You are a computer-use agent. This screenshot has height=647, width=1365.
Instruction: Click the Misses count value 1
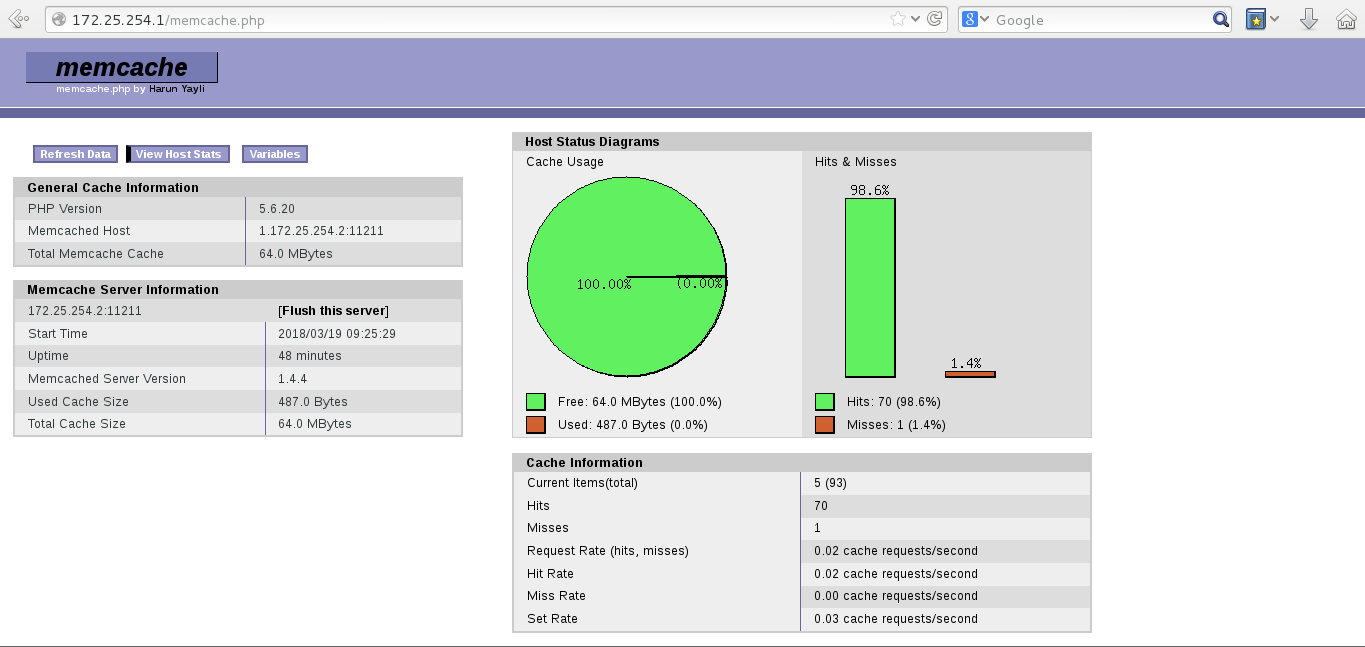coord(817,528)
